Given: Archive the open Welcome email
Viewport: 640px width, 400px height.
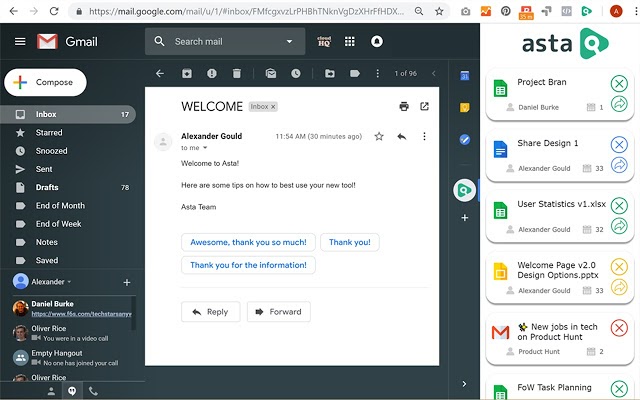Looking at the screenshot, I should click(187, 74).
